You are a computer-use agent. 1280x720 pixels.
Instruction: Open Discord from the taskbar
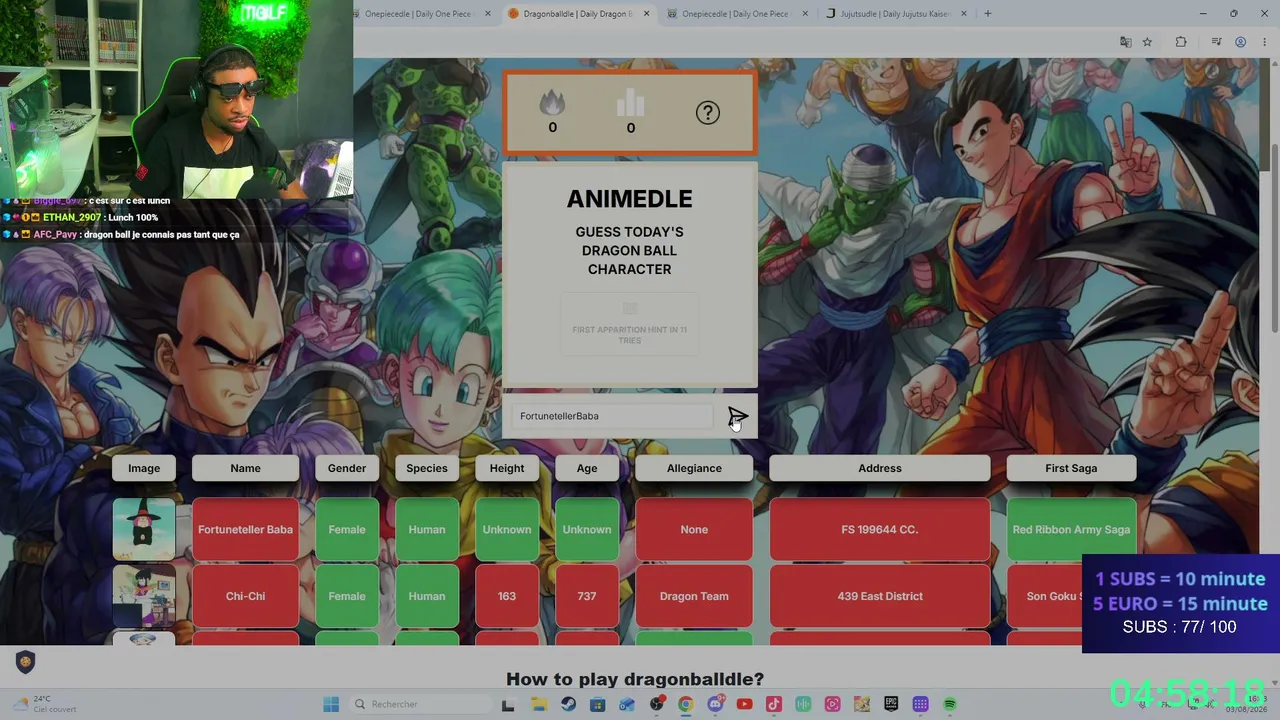pos(715,704)
